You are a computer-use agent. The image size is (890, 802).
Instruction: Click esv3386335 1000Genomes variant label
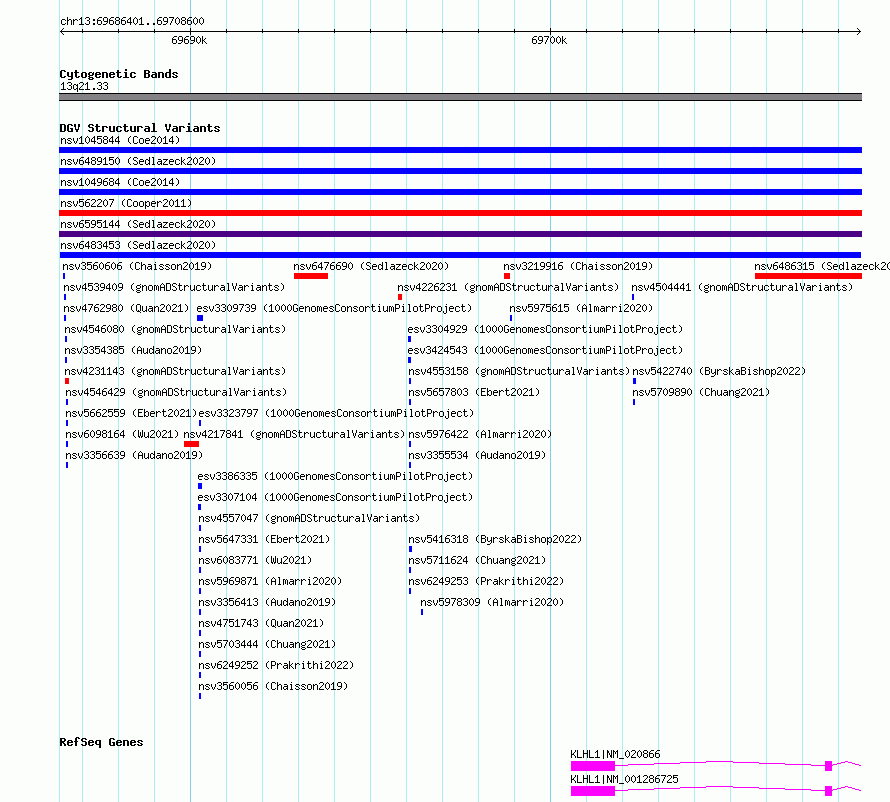335,476
